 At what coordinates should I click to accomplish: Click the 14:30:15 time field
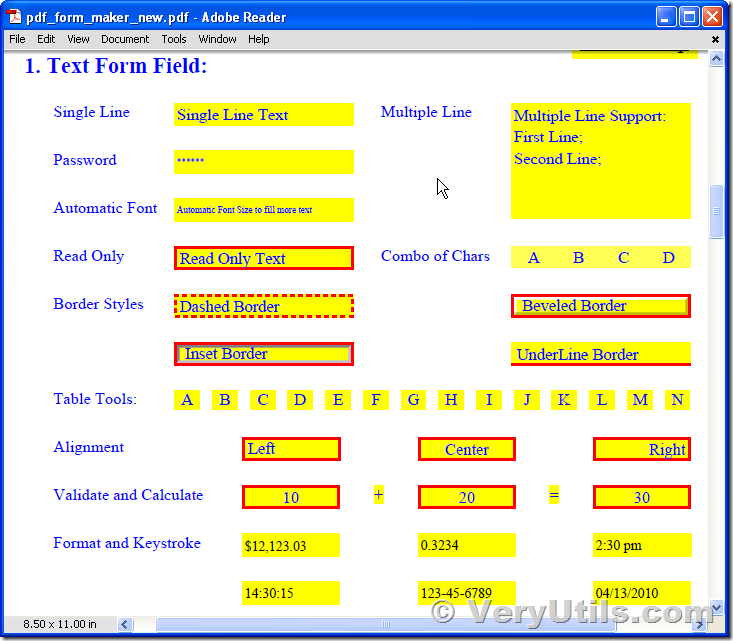(291, 593)
